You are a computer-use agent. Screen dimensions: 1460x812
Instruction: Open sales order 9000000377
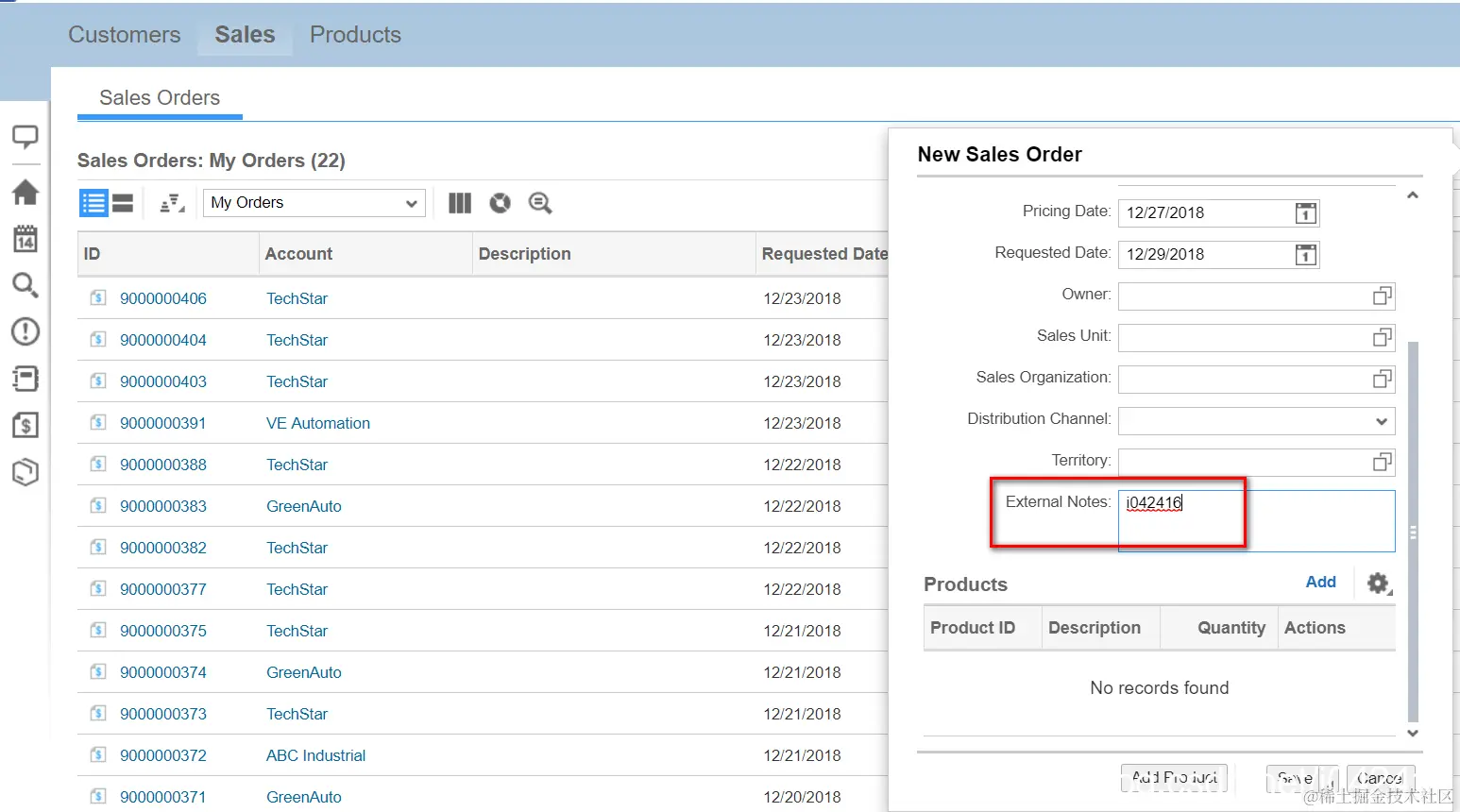click(x=163, y=590)
